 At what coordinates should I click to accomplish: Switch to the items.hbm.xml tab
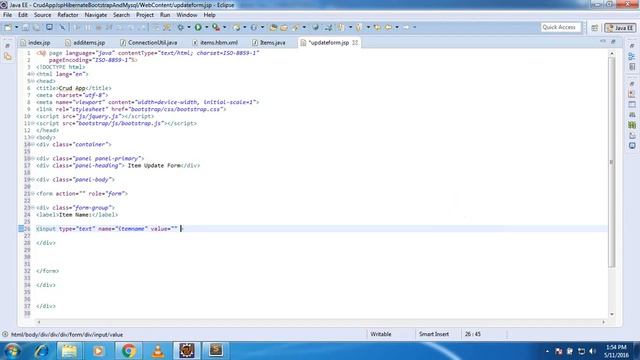(215, 42)
